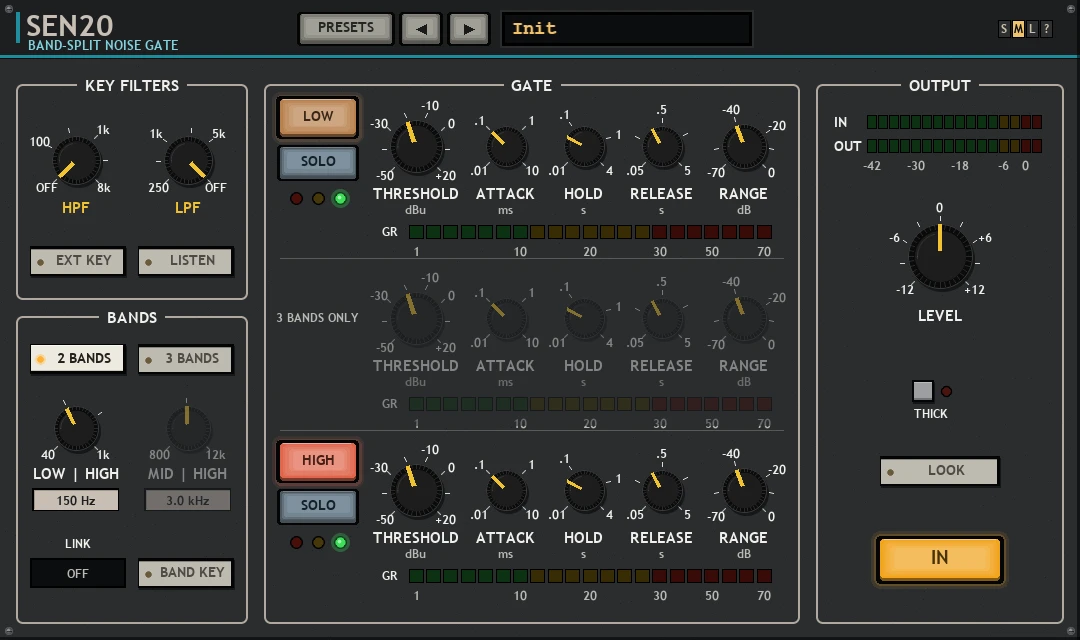Toggle the BAND KEY button
1080x640 pixels.
[x=185, y=573]
